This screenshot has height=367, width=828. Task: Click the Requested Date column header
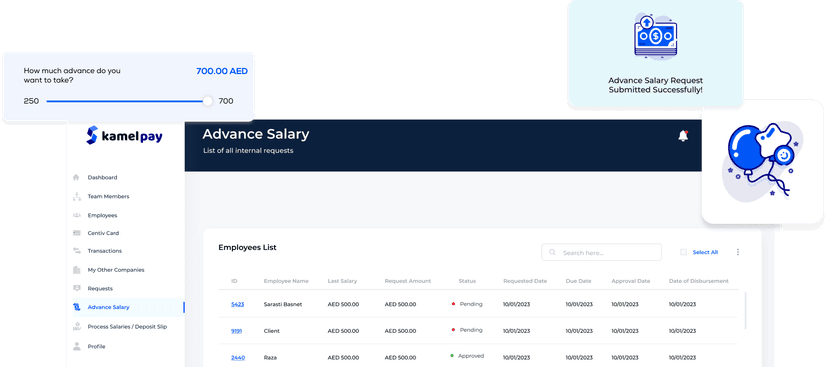tap(525, 281)
